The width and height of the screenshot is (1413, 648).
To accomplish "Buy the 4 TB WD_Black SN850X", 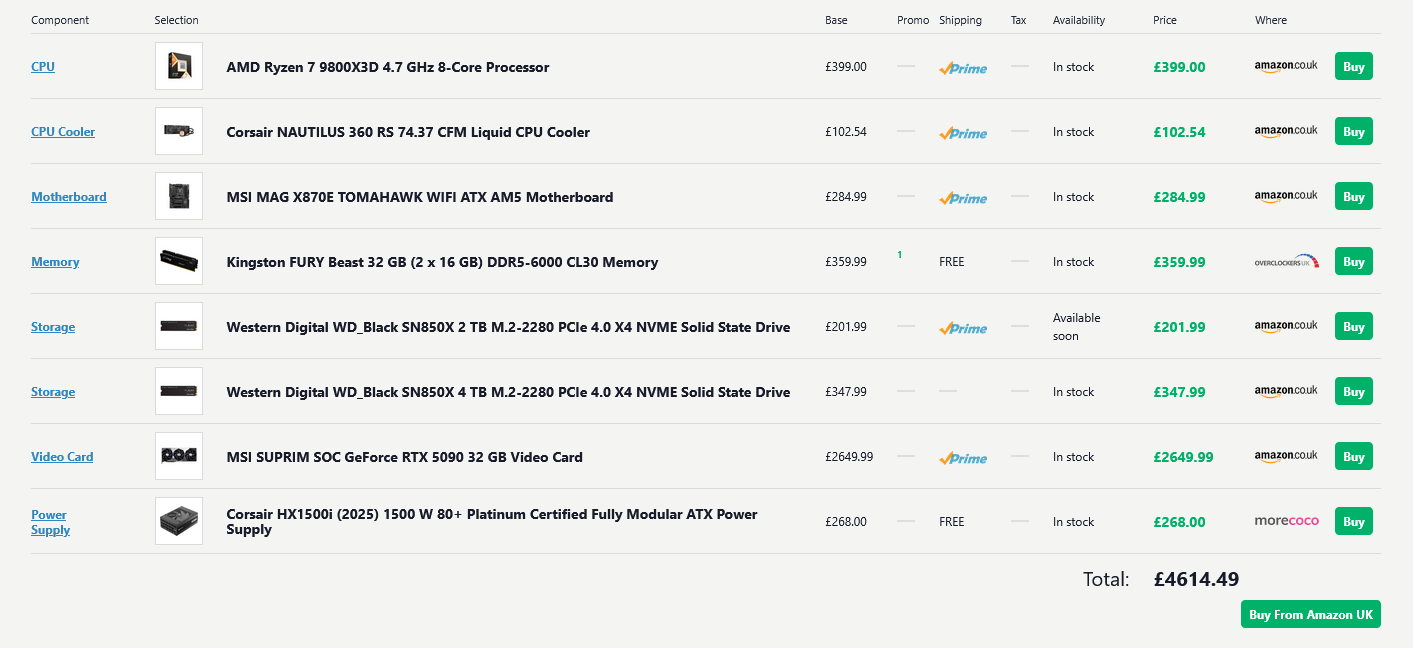I will click(x=1354, y=392).
